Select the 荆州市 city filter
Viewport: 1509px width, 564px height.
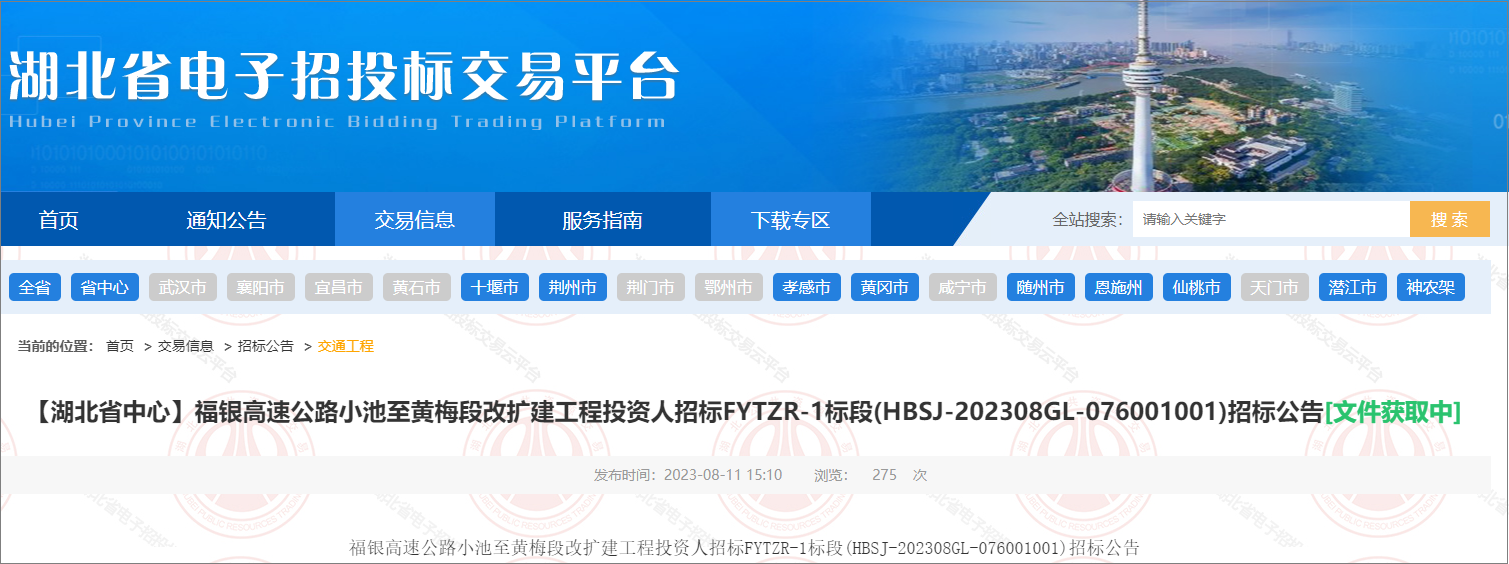click(573, 288)
